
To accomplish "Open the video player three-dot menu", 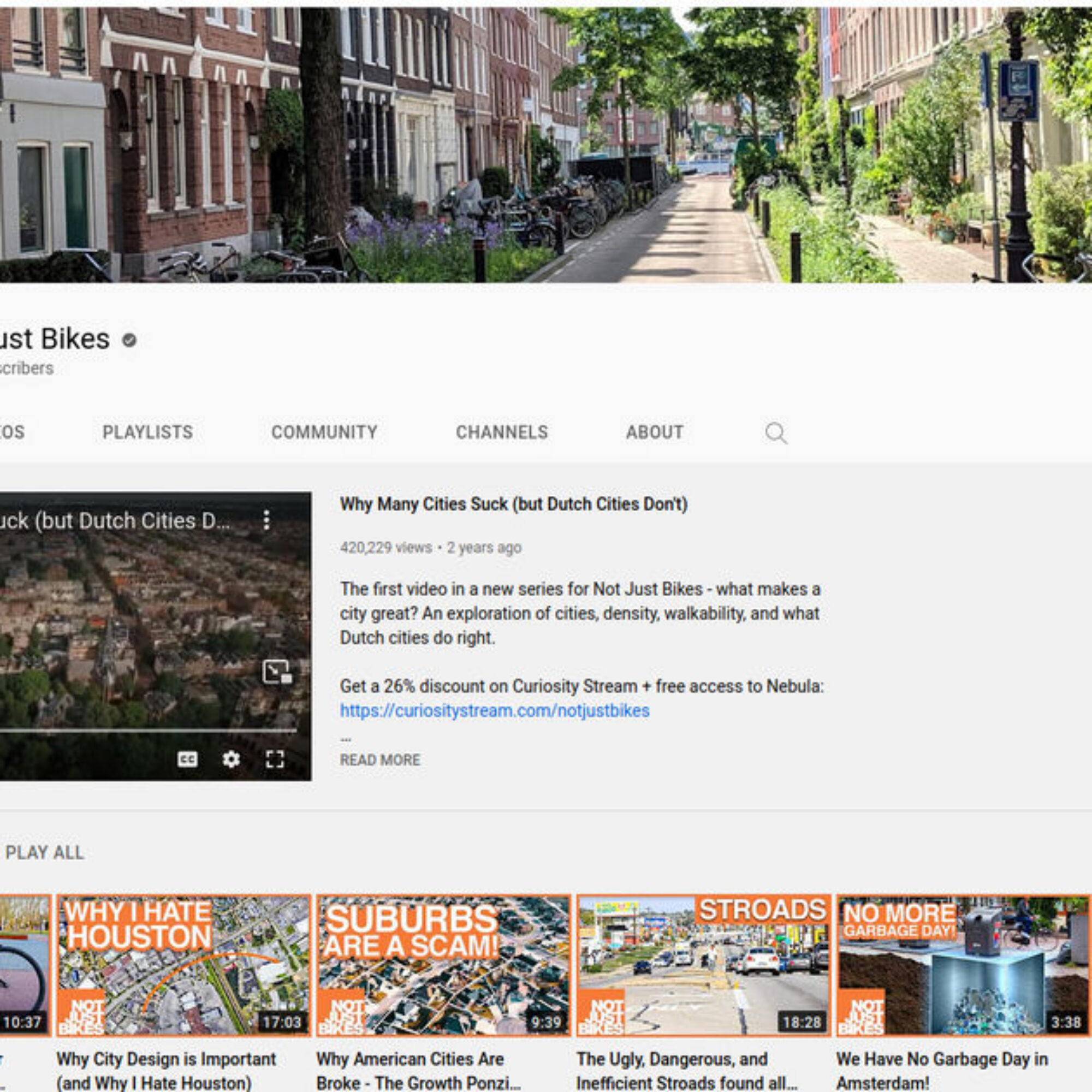I will click(266, 520).
